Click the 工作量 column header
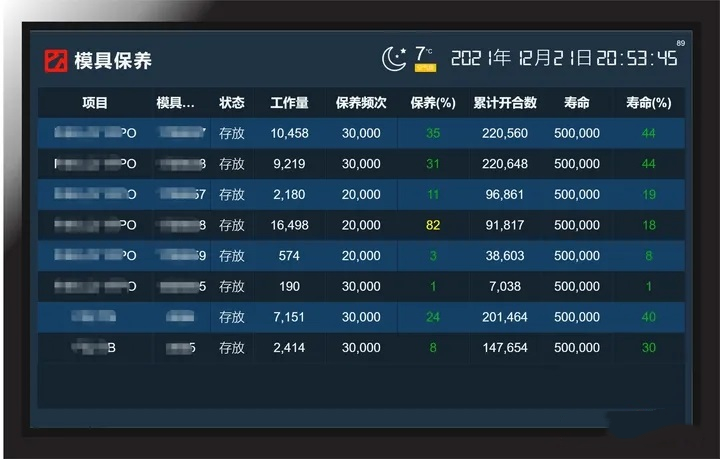 (289, 103)
